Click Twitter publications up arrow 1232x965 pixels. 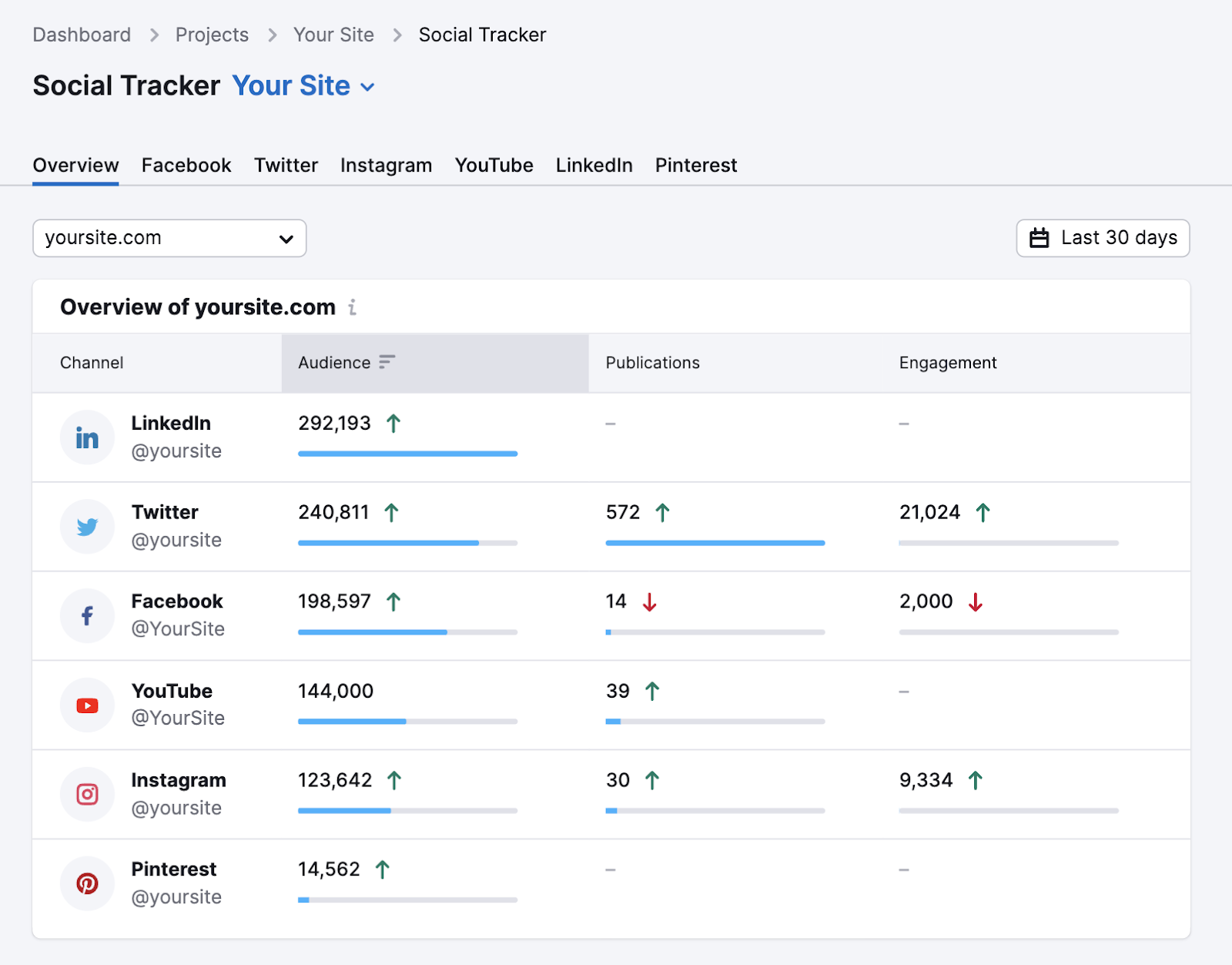point(662,512)
